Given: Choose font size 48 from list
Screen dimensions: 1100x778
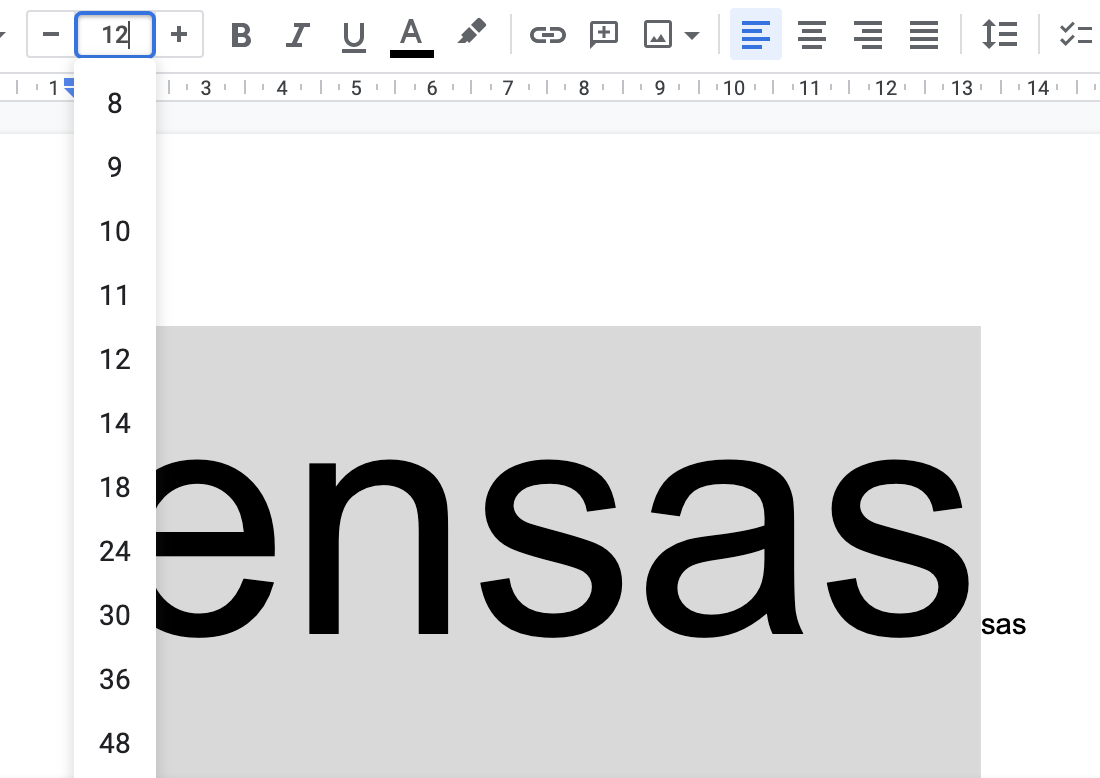Looking at the screenshot, I should click(114, 743).
